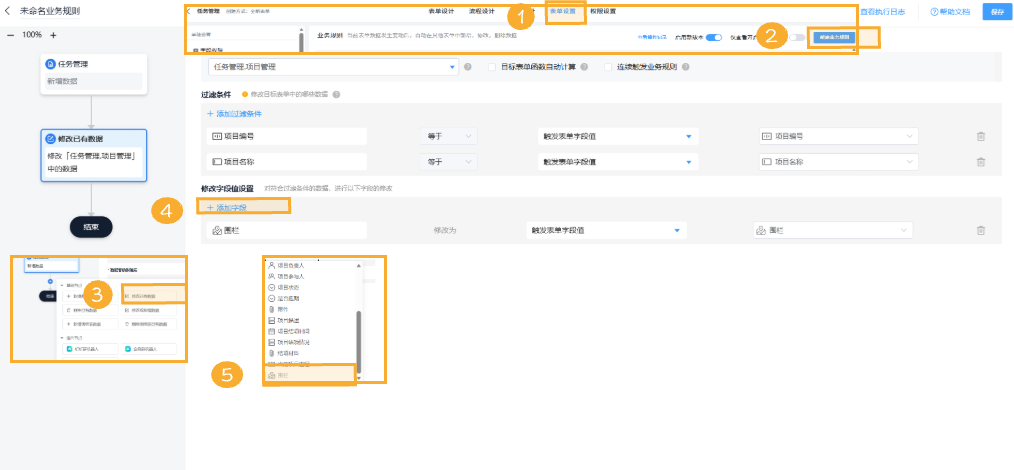
Task: Open the 等于 operator dropdown for 项目编号
Action: (450, 136)
